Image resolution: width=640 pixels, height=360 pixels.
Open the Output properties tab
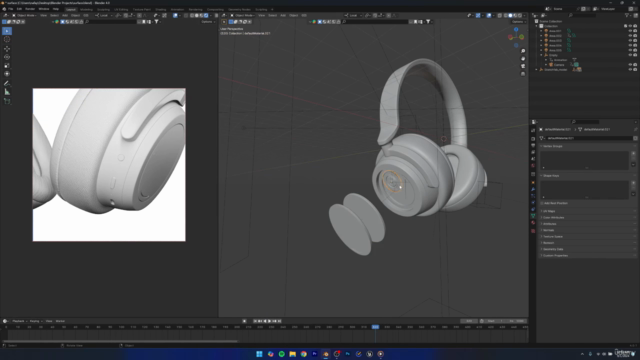point(533,145)
